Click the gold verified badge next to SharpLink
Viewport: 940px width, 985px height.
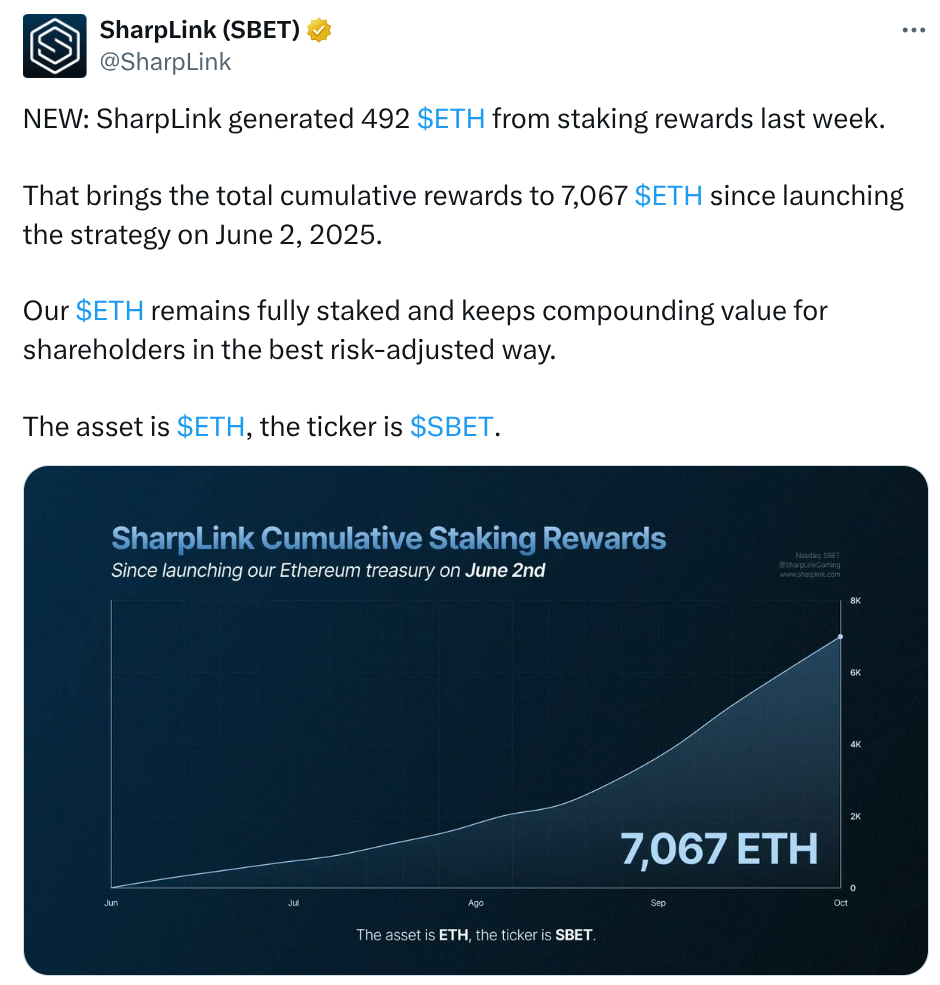tap(318, 30)
